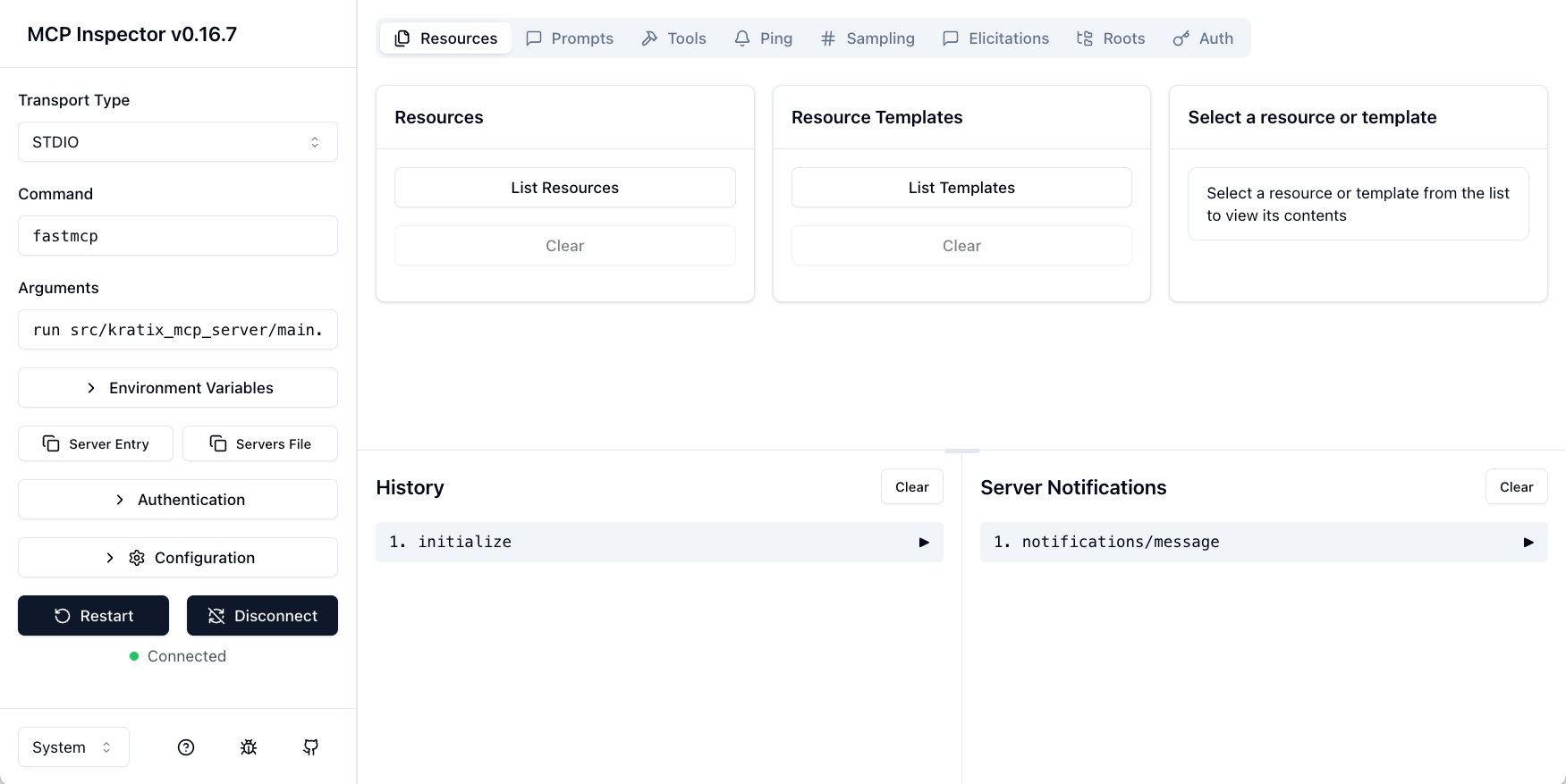Copy the Servers File
Viewport: 1566px width, 784px height.
click(x=260, y=443)
